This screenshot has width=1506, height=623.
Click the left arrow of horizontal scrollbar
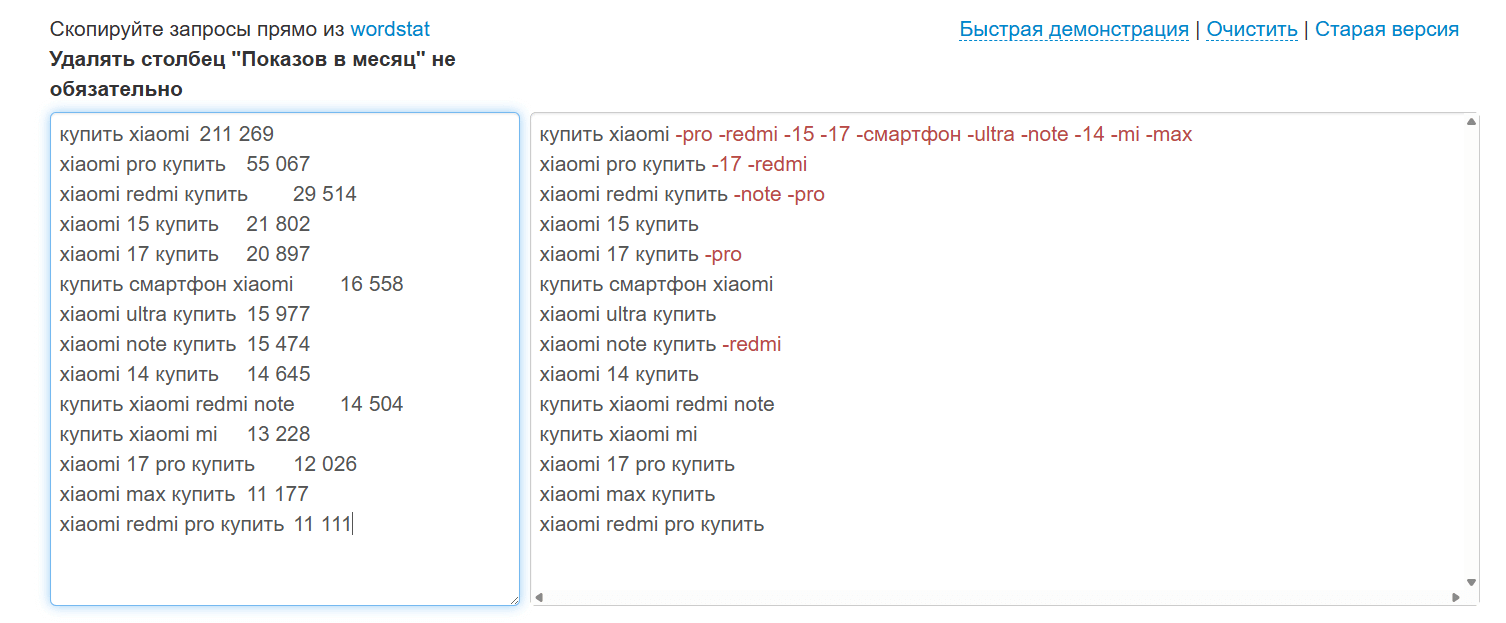coord(538,598)
